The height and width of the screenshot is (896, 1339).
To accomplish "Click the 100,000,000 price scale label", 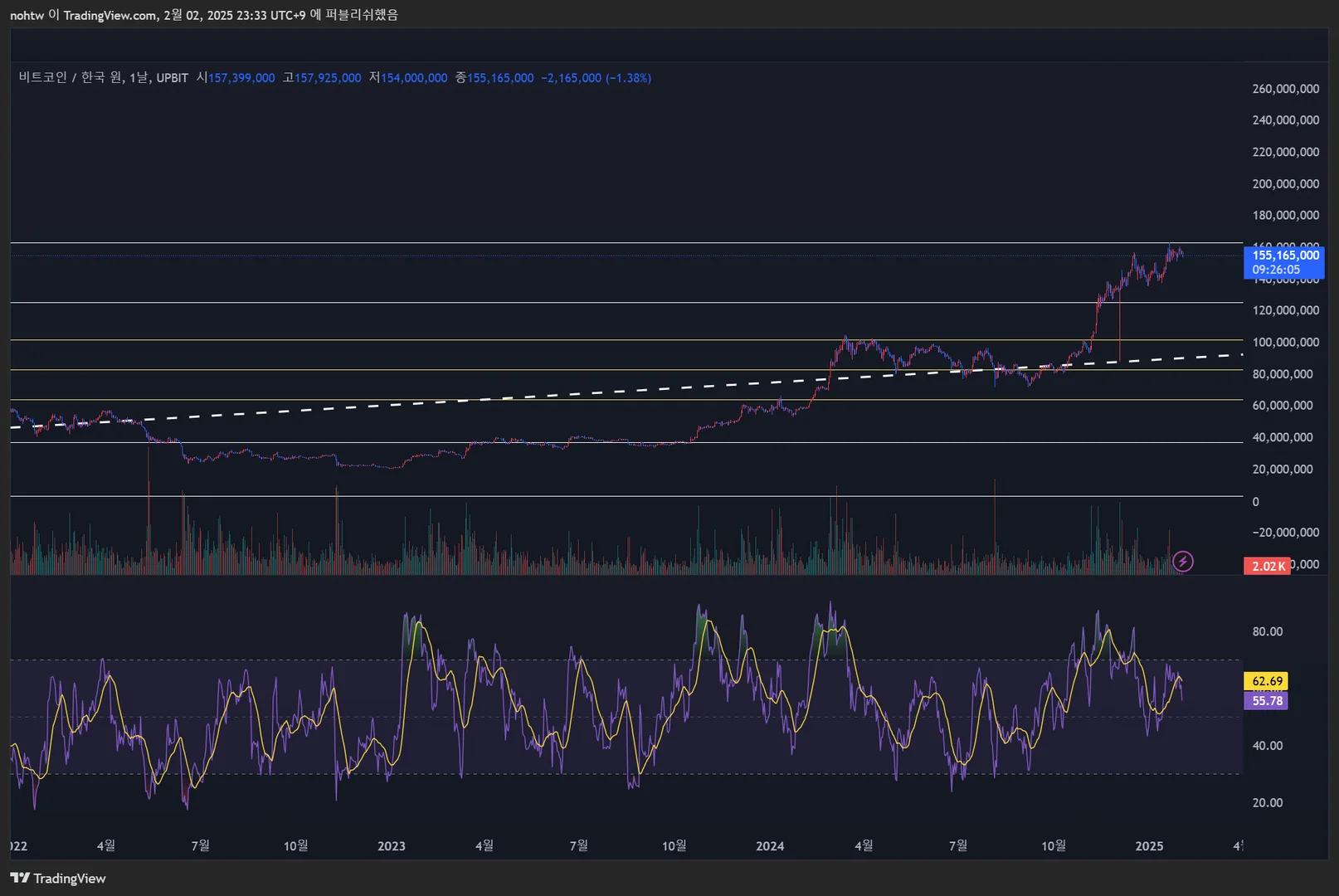I will 1285,342.
